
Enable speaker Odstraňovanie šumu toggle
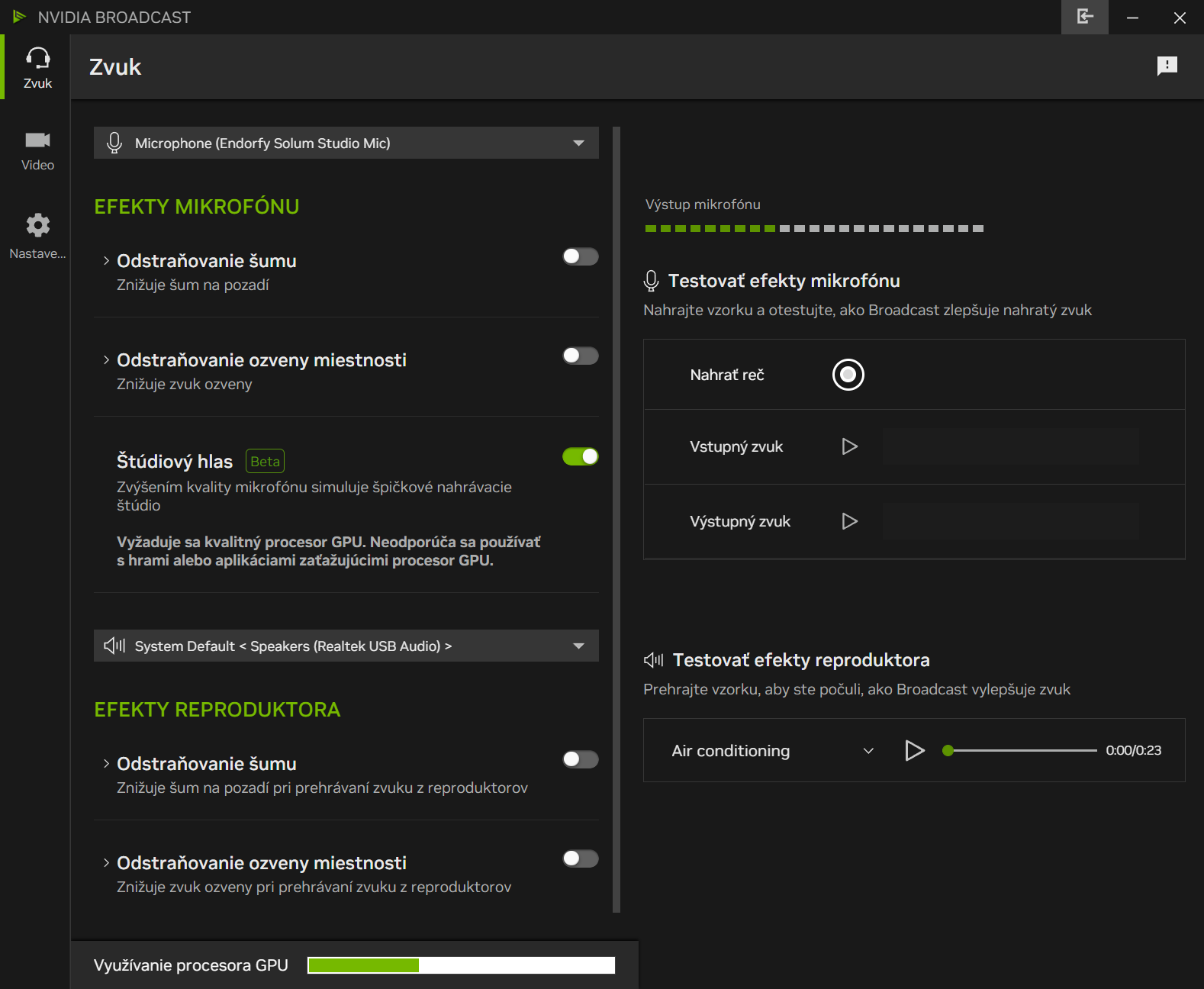[580, 759]
